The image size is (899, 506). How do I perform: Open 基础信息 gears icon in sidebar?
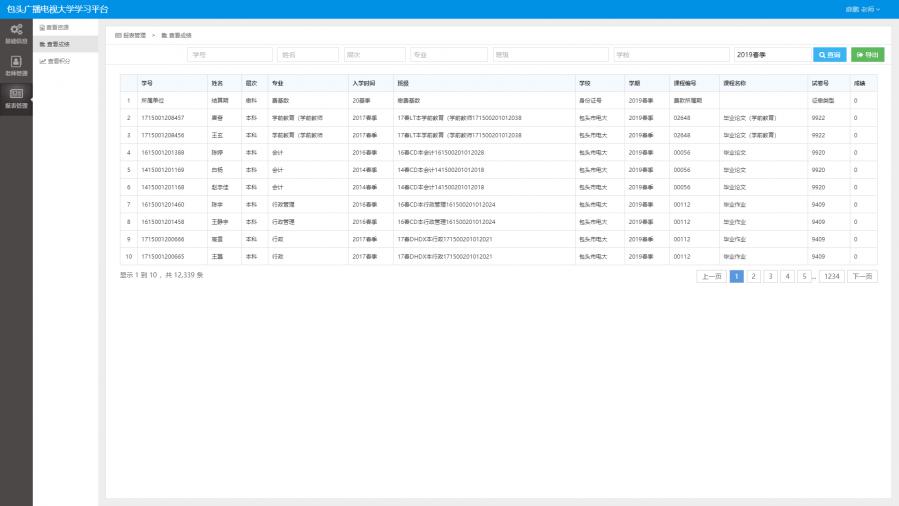coord(16,30)
